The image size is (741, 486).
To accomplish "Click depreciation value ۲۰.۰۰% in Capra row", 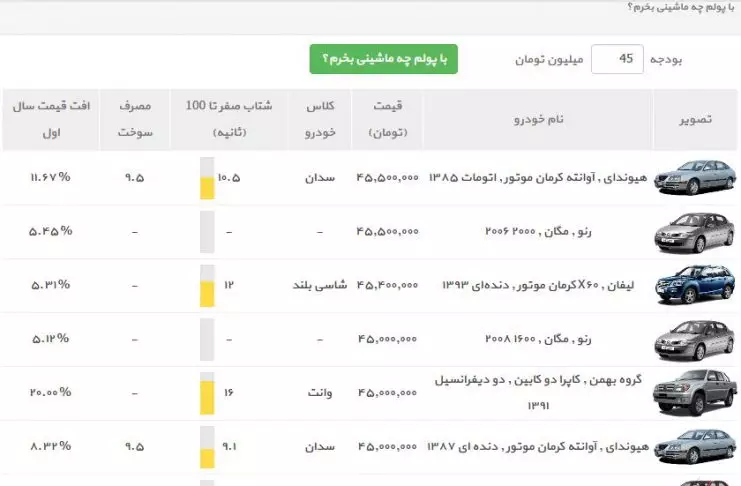I will [x=51, y=392].
